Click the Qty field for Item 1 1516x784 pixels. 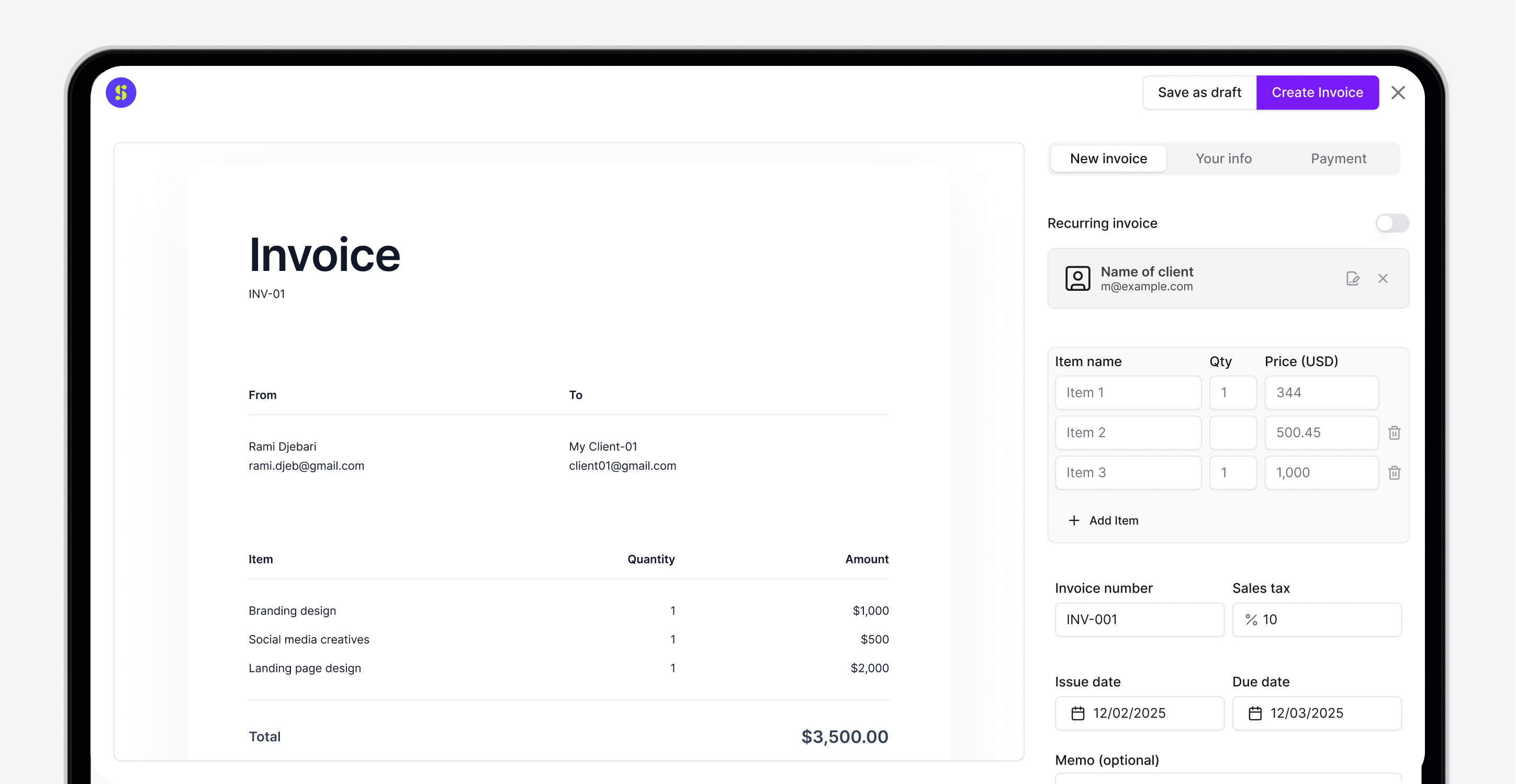click(x=1233, y=392)
